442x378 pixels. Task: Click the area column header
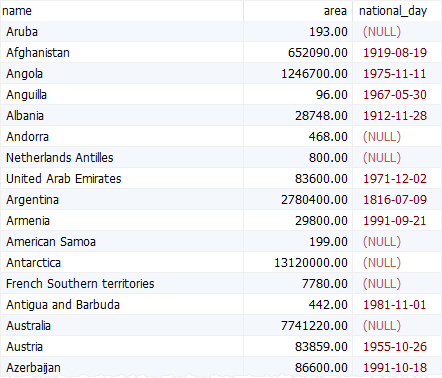point(298,11)
